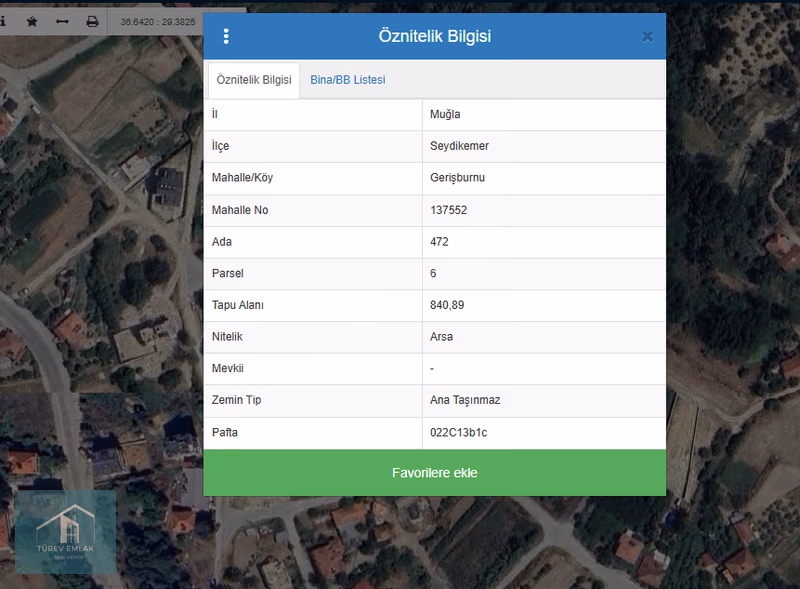Click the Muğla value in İl row
The width and height of the screenshot is (800, 589).
[445, 114]
